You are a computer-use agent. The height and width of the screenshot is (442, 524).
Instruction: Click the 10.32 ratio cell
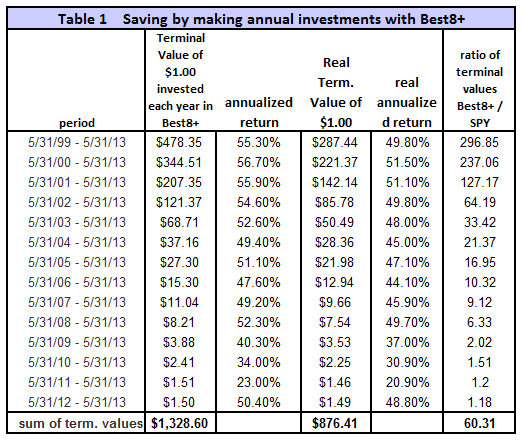coord(480,283)
